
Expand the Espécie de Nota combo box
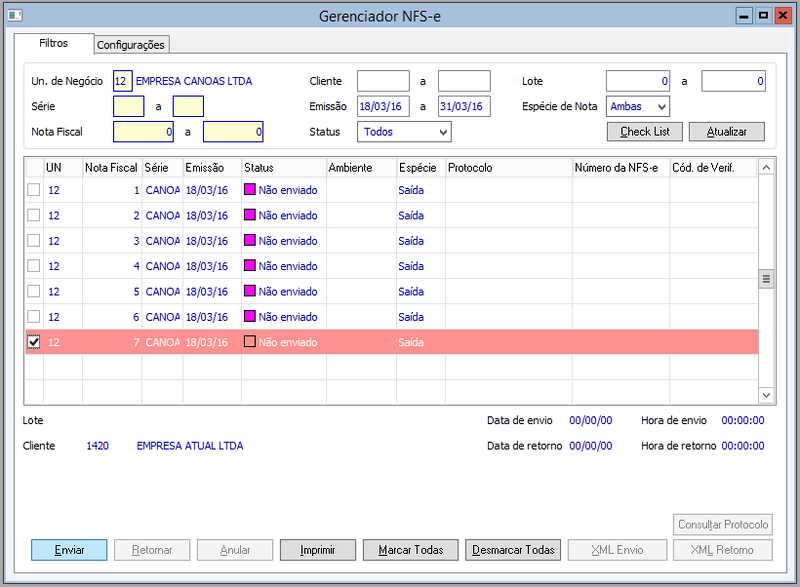(x=638, y=107)
